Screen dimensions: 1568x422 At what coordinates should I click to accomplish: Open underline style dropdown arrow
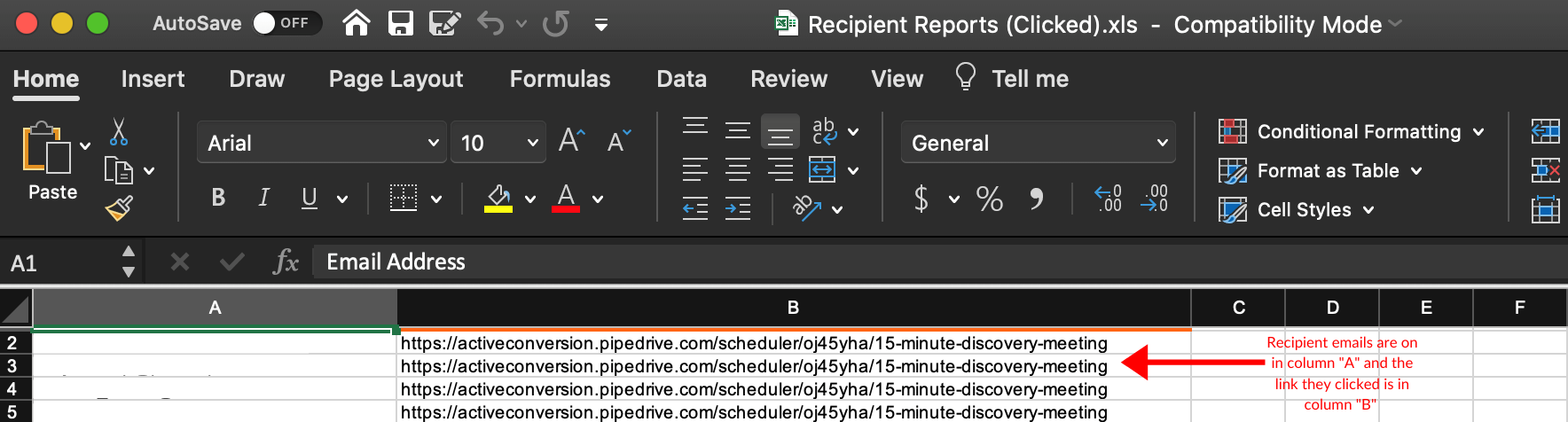pyautogui.click(x=342, y=199)
